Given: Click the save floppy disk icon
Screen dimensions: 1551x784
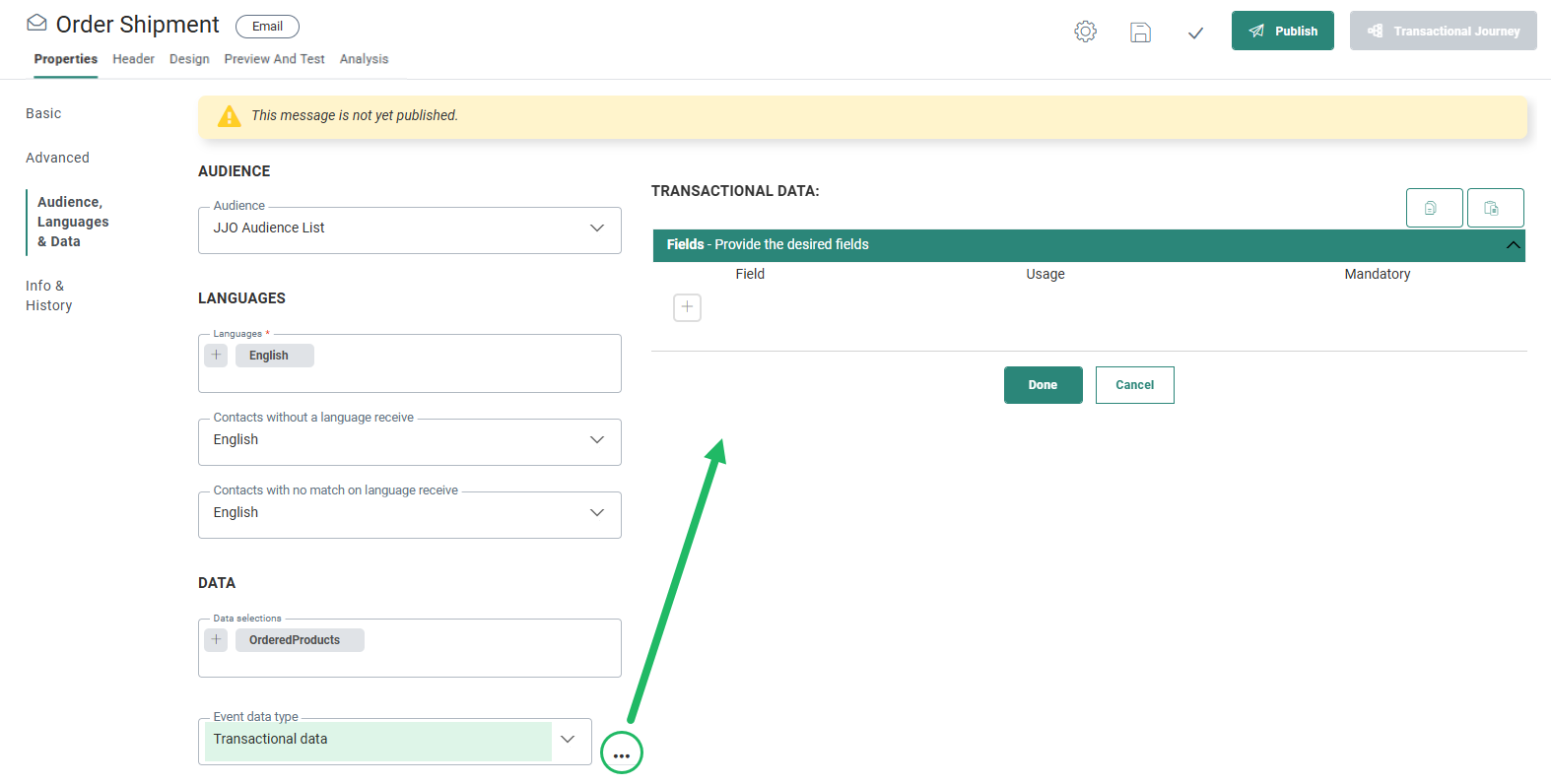Looking at the screenshot, I should coord(1140,33).
